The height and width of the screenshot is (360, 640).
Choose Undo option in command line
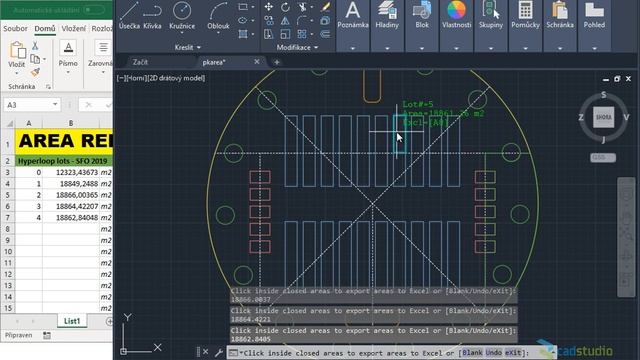(493, 352)
